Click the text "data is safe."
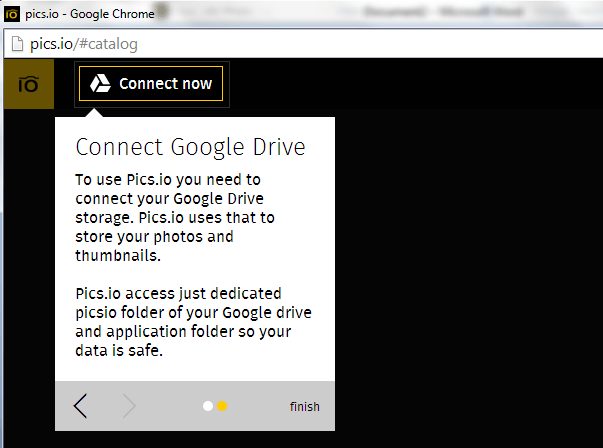The width and height of the screenshot is (603, 448). coord(119,350)
